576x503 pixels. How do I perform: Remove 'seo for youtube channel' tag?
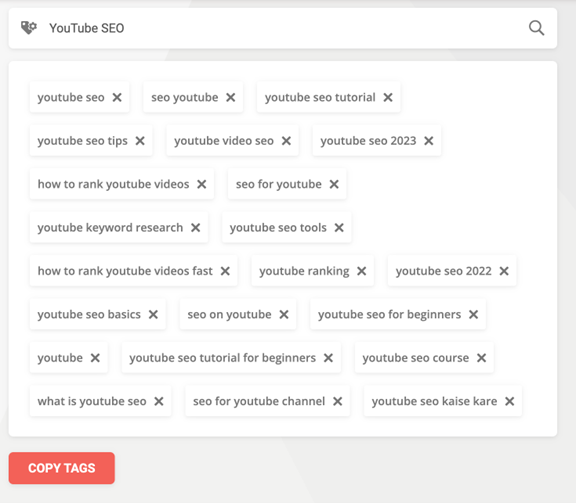338,401
